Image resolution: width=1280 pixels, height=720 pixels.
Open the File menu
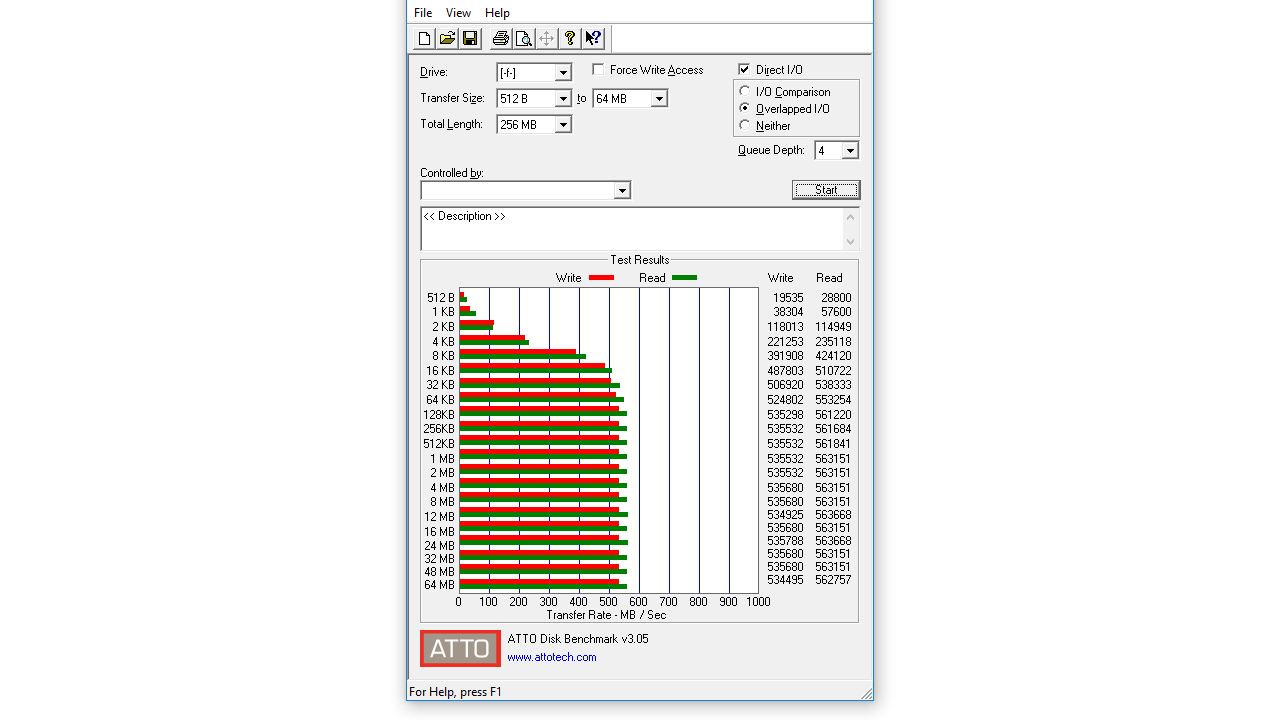(423, 13)
